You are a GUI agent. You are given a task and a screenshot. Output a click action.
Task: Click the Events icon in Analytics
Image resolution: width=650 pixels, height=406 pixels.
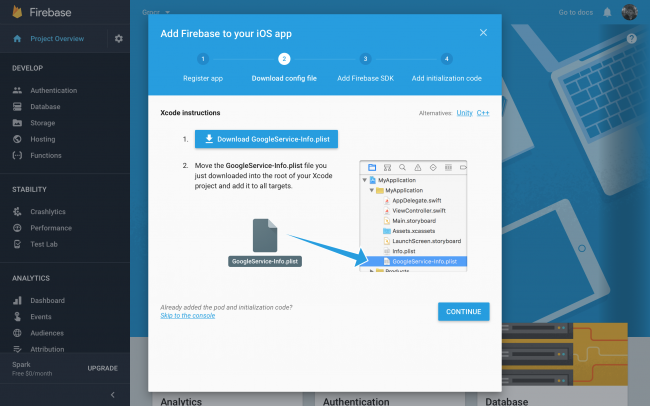tap(17, 316)
